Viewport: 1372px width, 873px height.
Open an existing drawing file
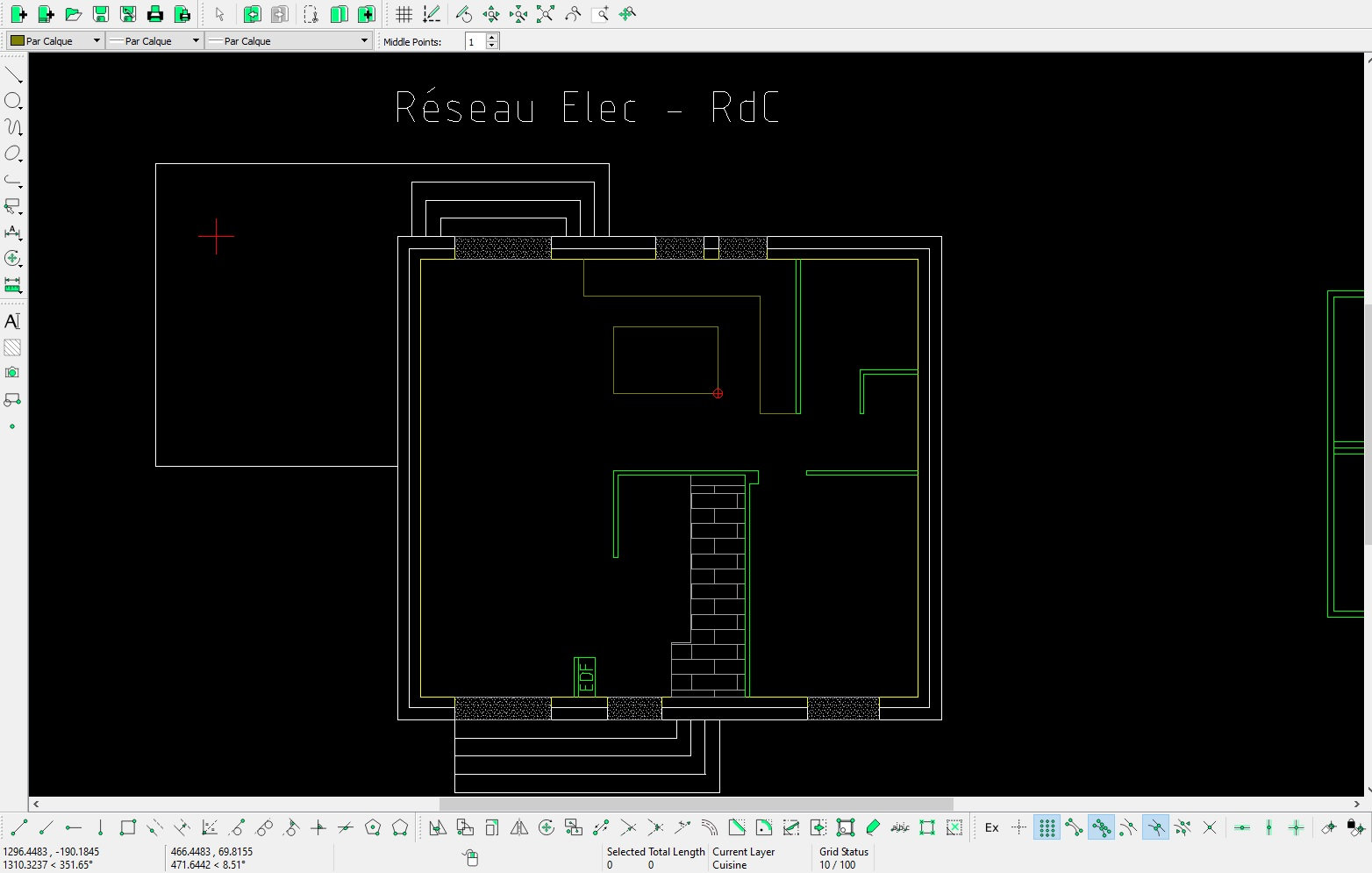coord(73,14)
